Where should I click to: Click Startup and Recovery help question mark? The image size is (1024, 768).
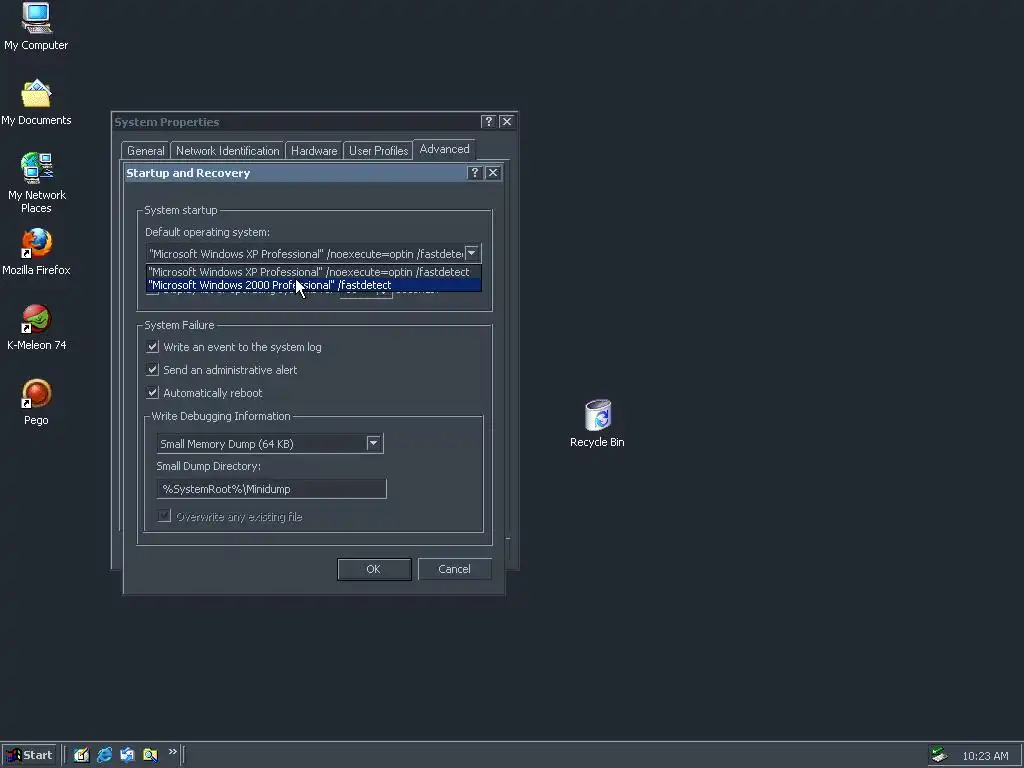(x=475, y=172)
